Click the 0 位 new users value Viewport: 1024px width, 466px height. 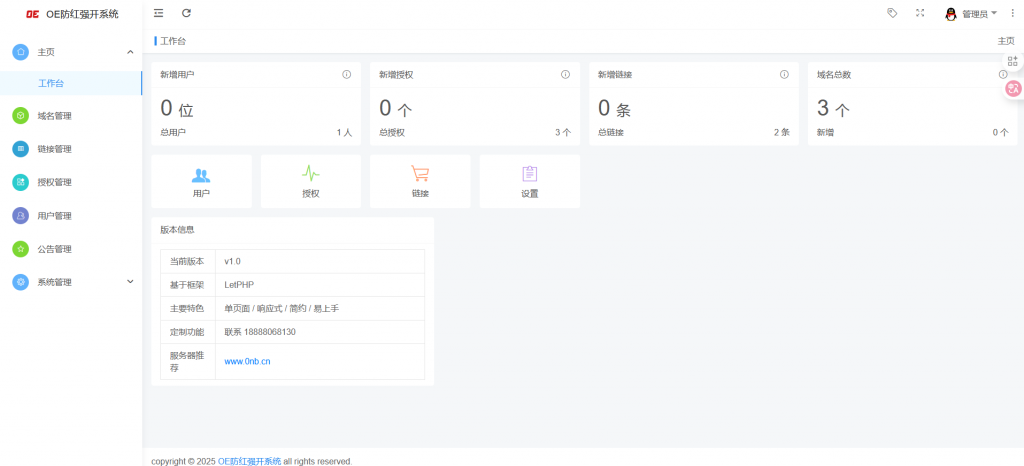177,108
